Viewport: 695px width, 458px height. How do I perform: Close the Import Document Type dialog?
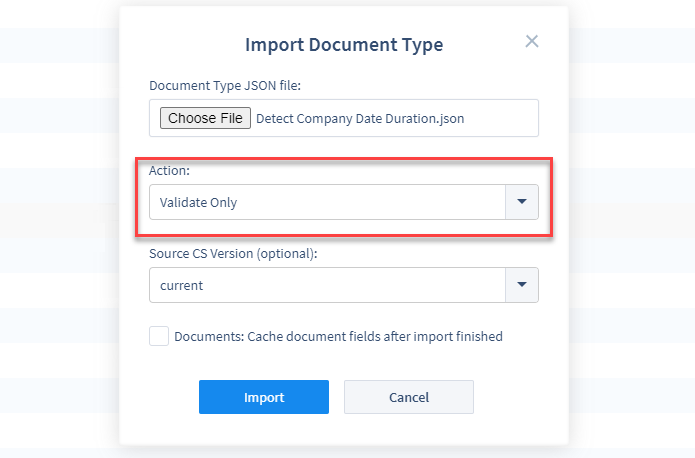[x=531, y=41]
